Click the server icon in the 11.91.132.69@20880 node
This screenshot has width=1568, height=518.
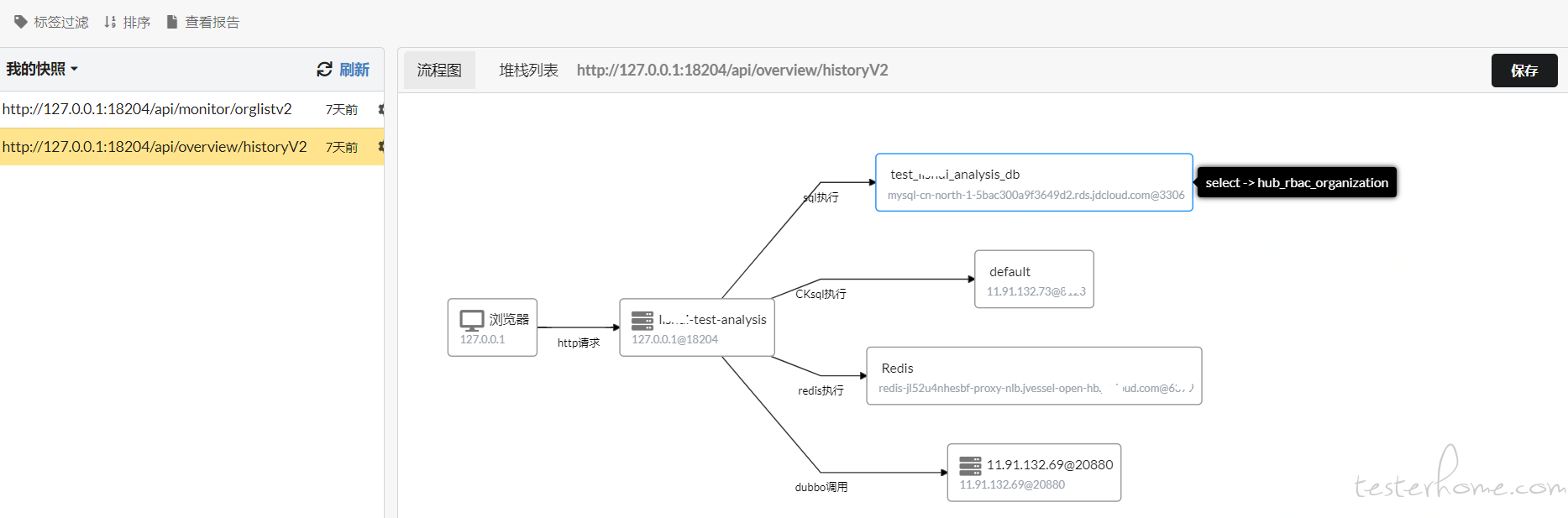(x=970, y=466)
